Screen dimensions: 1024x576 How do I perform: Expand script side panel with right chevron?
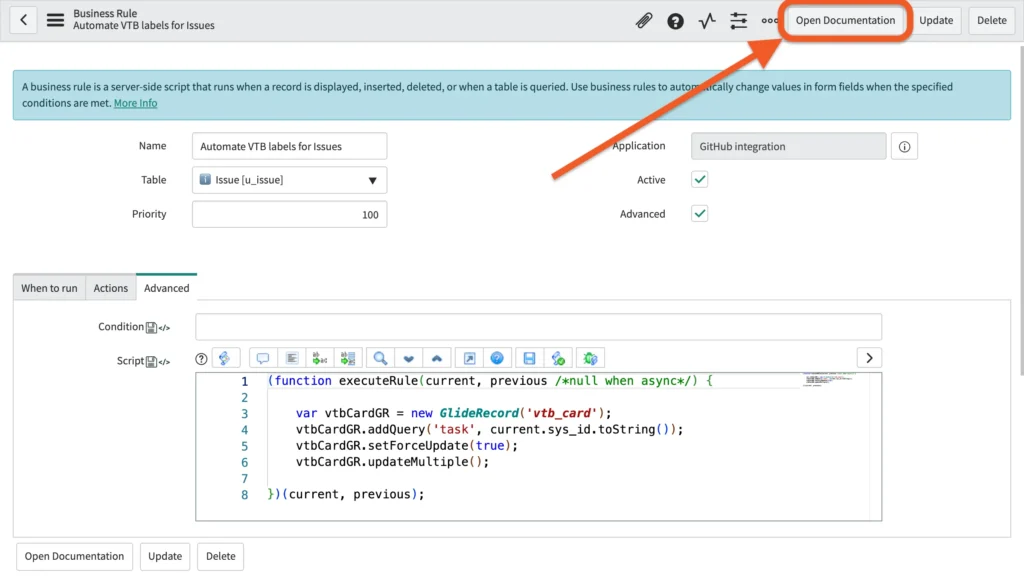coord(869,358)
